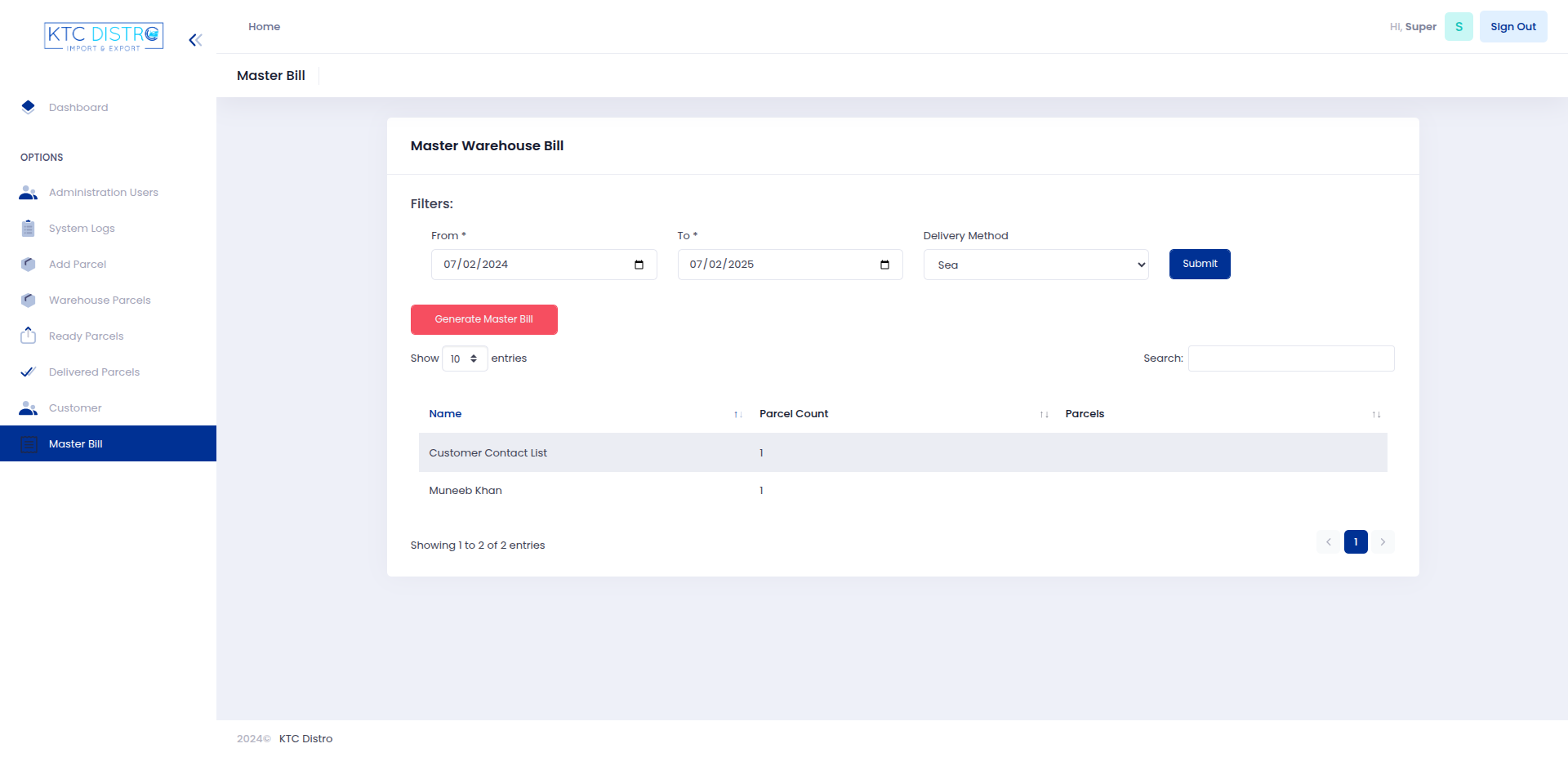Image resolution: width=1568 pixels, height=757 pixels.
Task: Click the Administration Users people icon
Action: pos(28,192)
